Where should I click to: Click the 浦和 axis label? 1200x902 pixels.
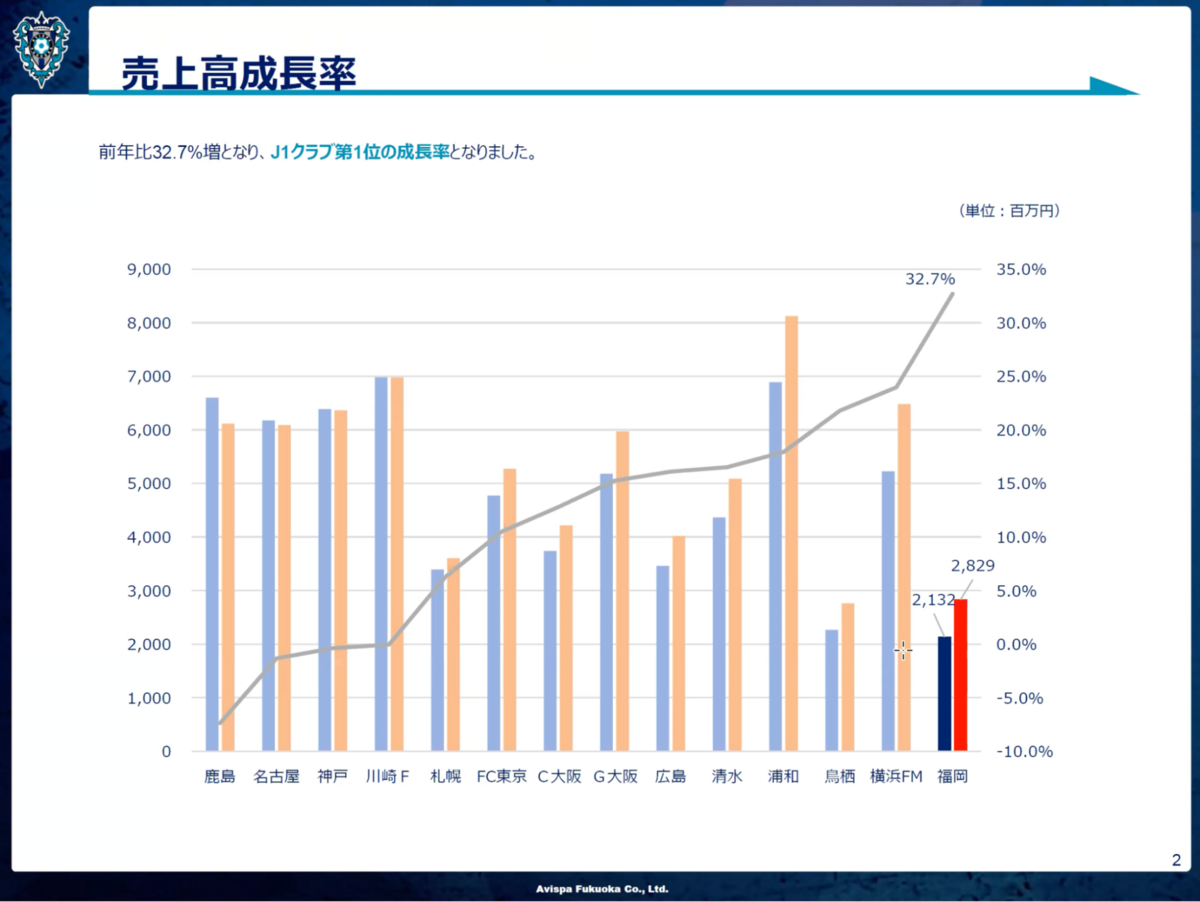[783, 776]
